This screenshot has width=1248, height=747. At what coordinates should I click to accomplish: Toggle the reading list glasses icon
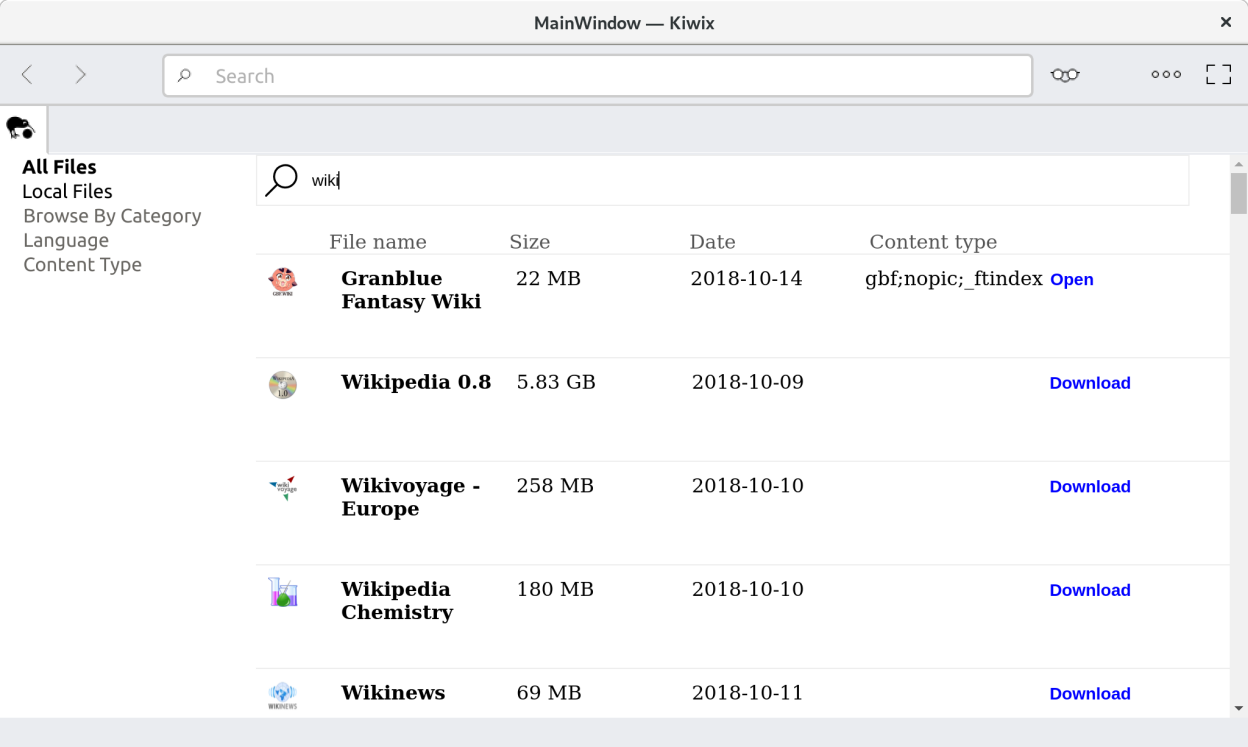pos(1065,75)
